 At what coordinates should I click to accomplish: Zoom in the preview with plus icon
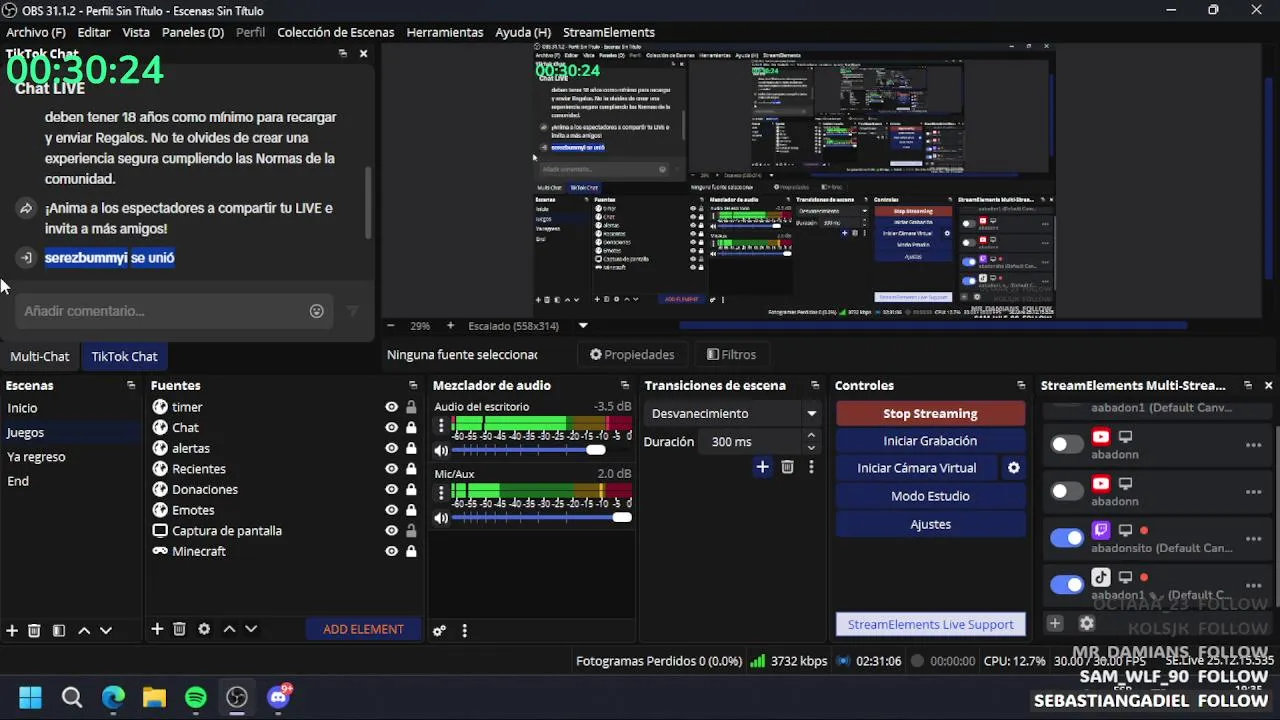[x=450, y=326]
